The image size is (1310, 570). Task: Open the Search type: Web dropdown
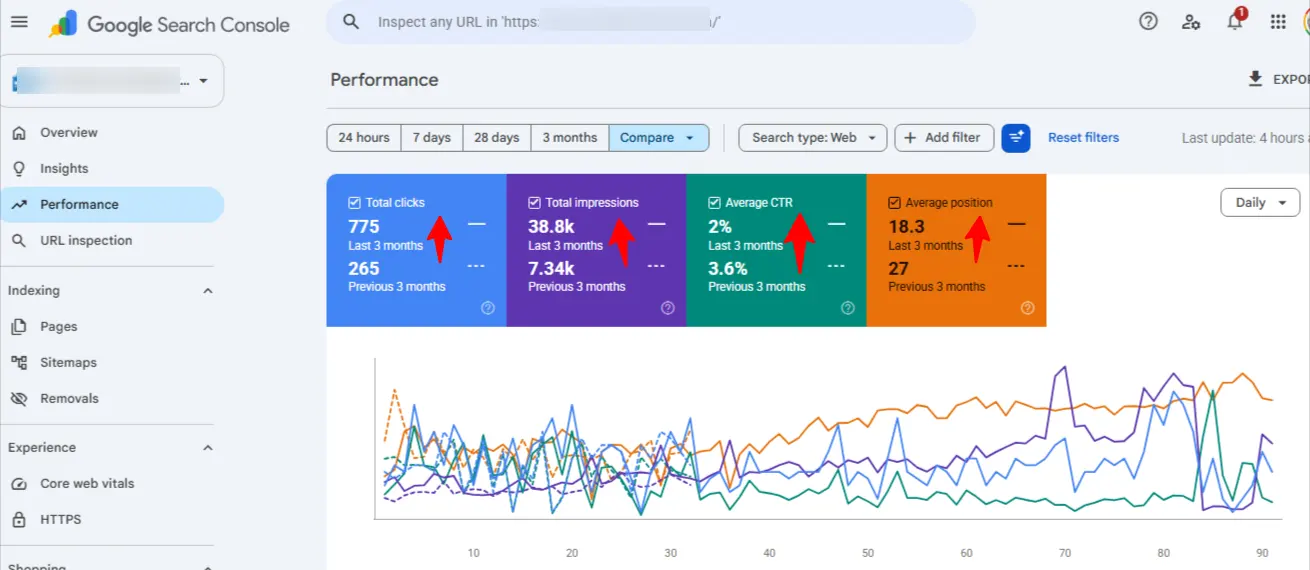click(812, 138)
